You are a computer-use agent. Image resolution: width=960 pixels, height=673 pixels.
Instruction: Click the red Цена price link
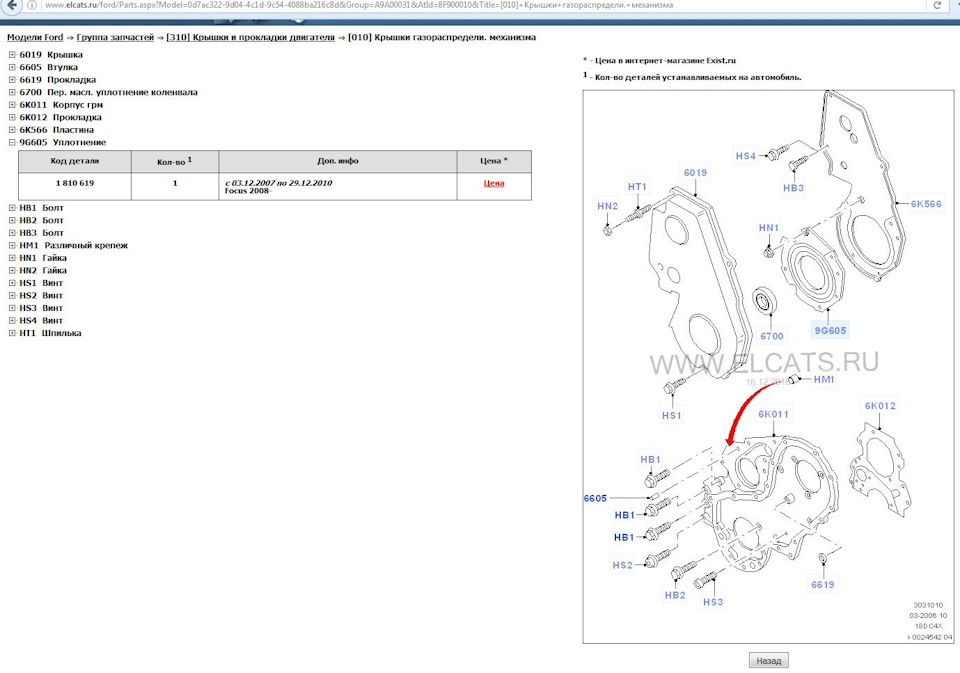(493, 184)
